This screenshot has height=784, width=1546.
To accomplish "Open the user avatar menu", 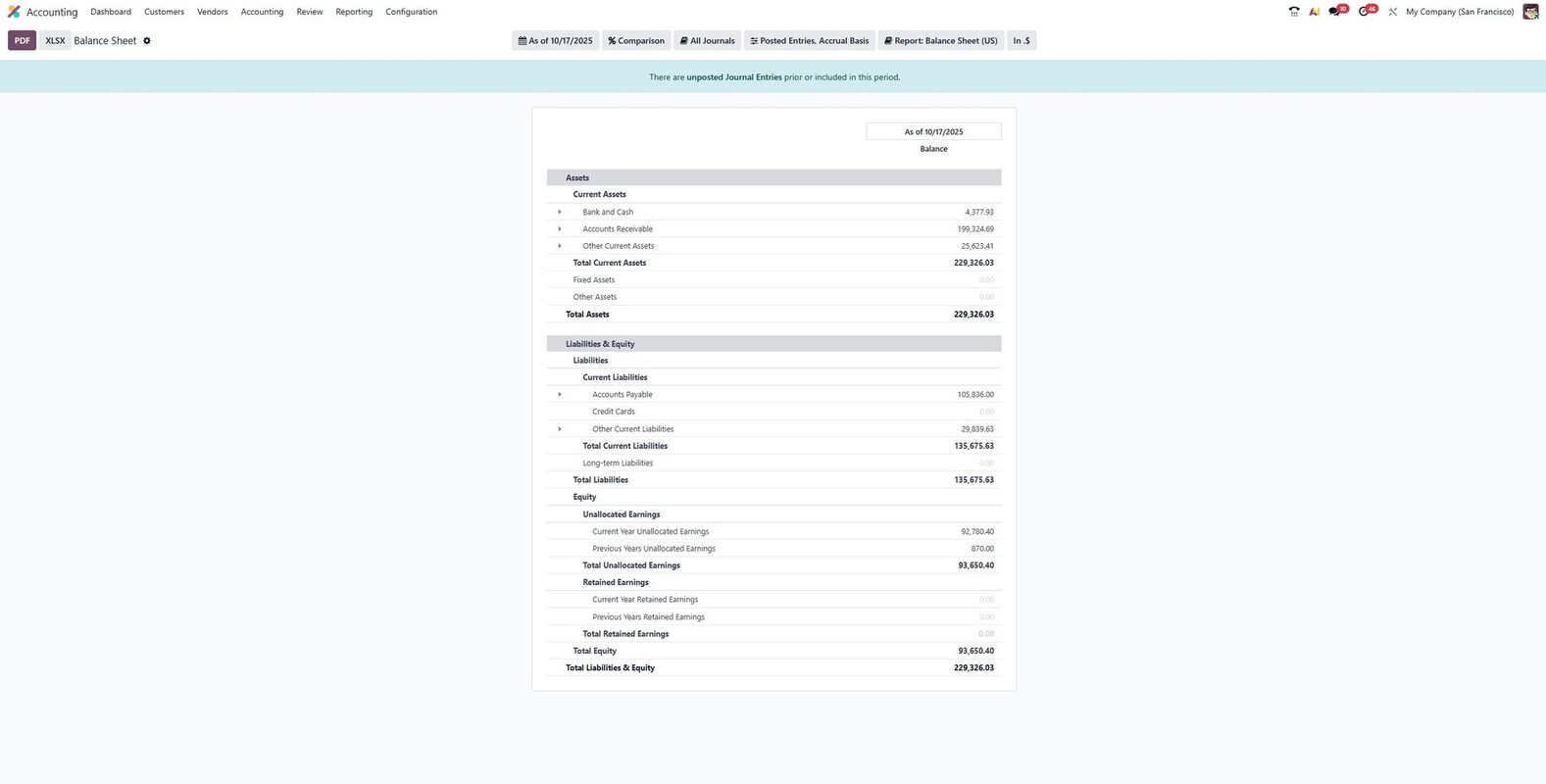I will pyautogui.click(x=1530, y=12).
